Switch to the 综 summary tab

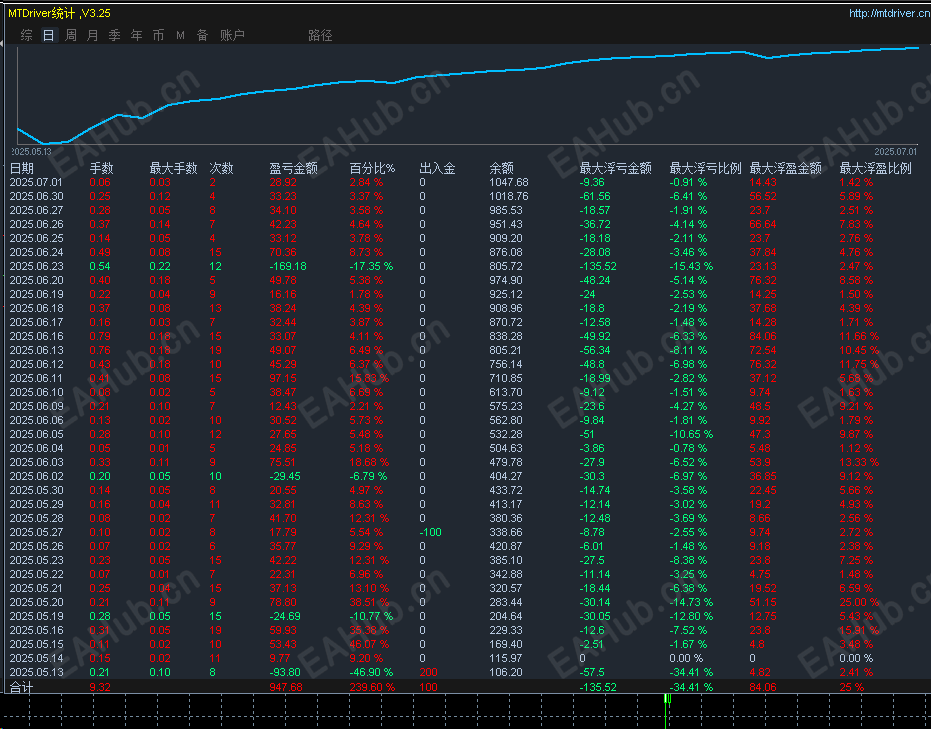pos(27,36)
